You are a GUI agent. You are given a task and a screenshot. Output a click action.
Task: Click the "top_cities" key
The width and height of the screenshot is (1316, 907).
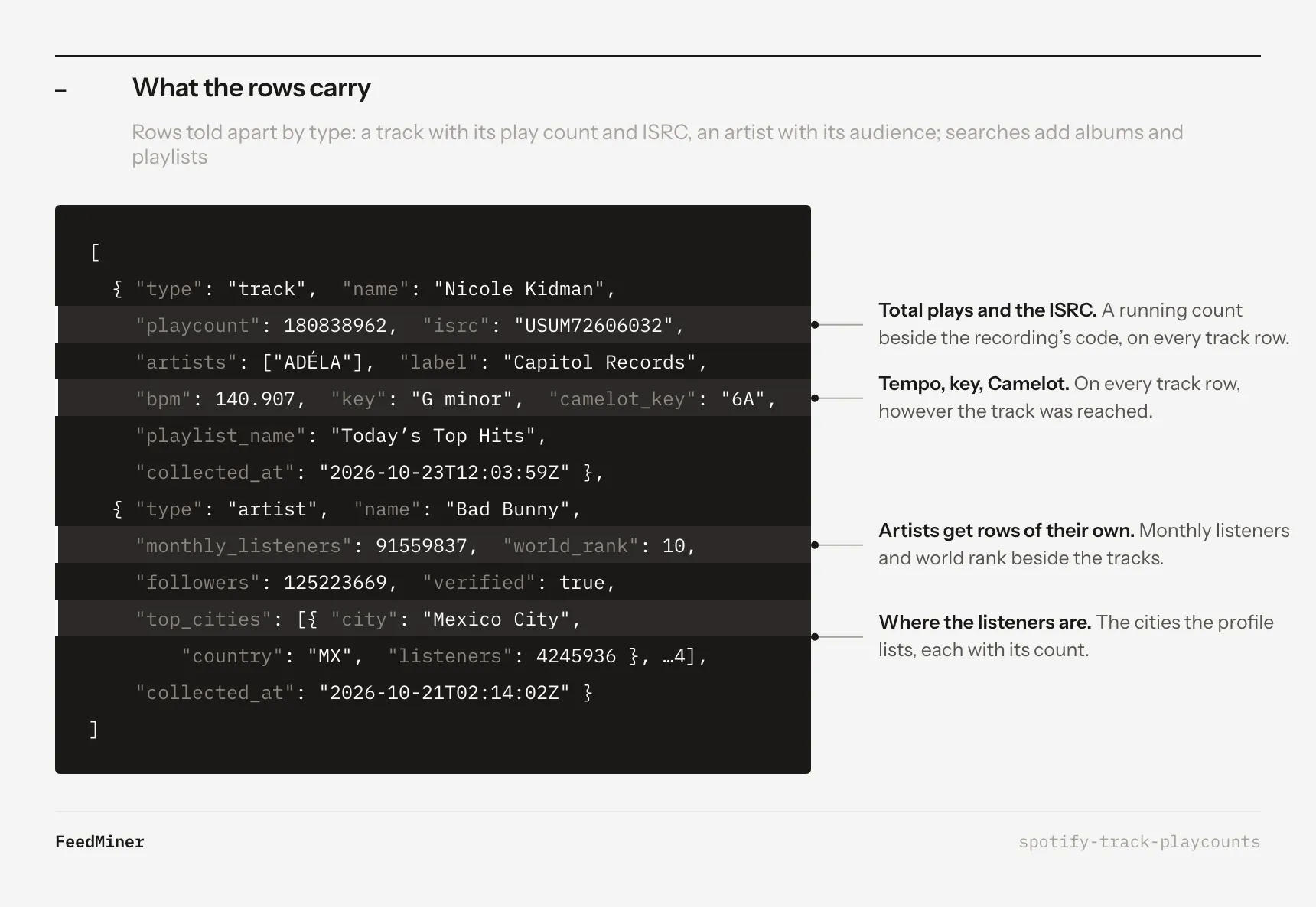tap(204, 619)
